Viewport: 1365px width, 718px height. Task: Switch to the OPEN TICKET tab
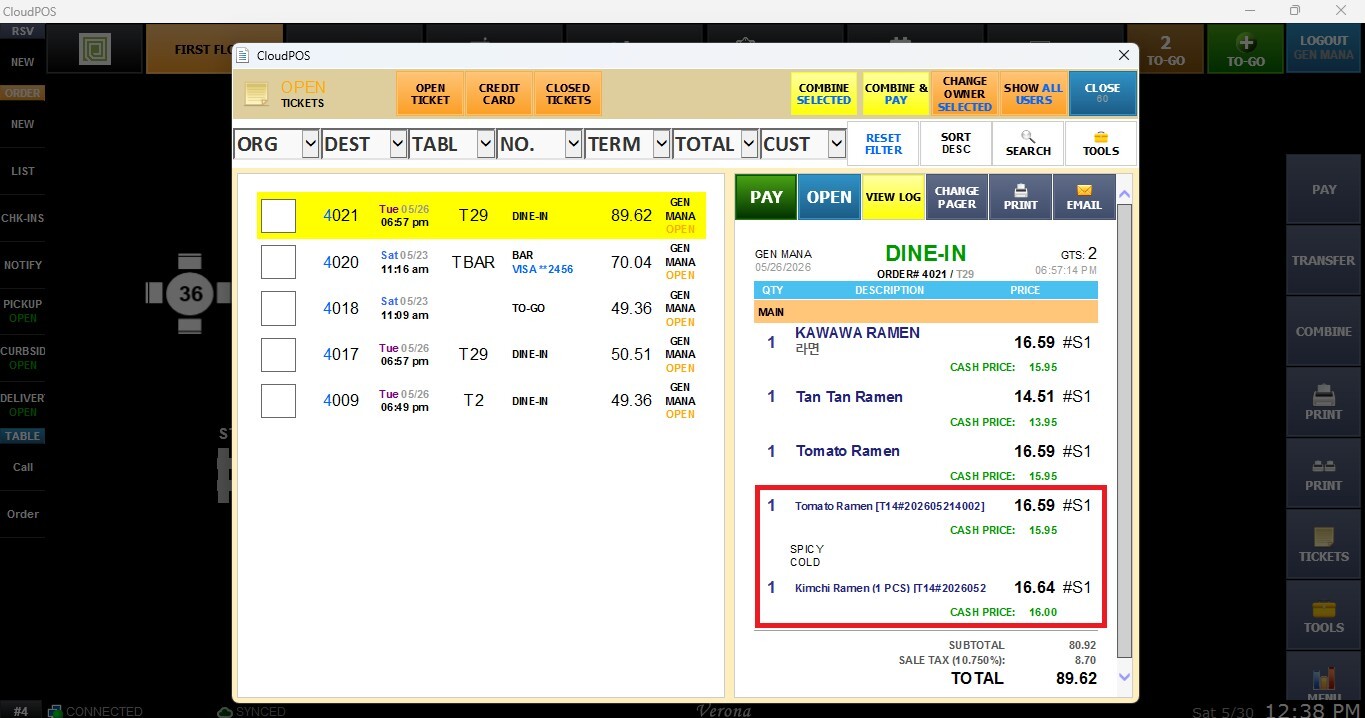tap(430, 94)
